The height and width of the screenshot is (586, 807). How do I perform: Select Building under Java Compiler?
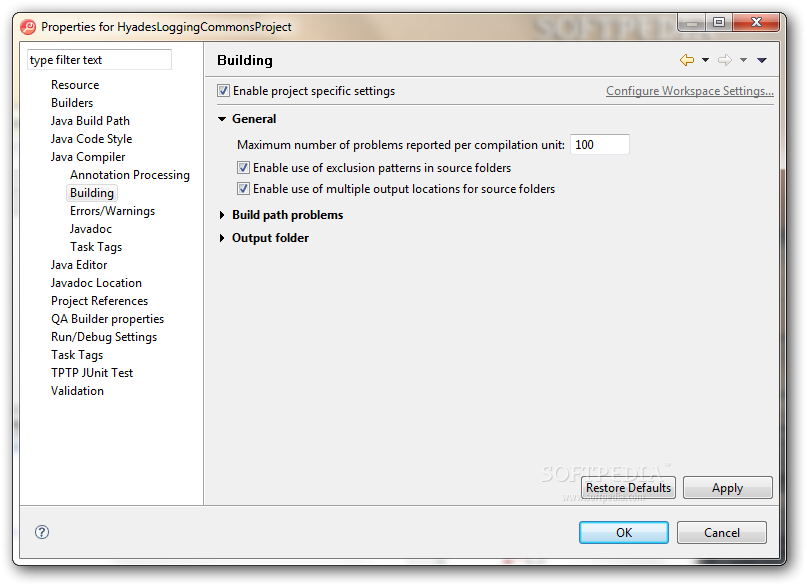point(92,193)
